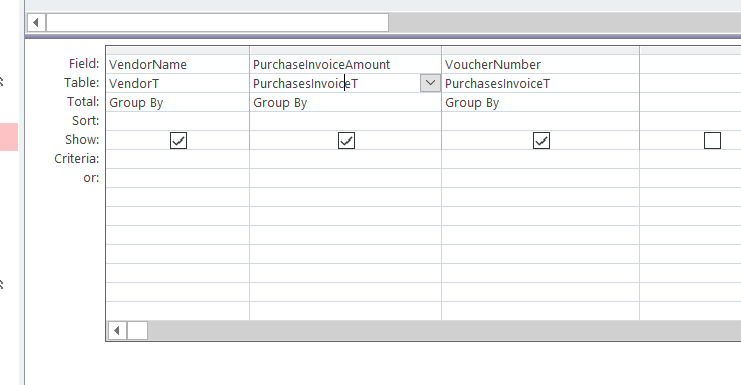The width and height of the screenshot is (741, 385).
Task: Click Criteria cell under VoucherNumber column
Action: click(x=540, y=159)
